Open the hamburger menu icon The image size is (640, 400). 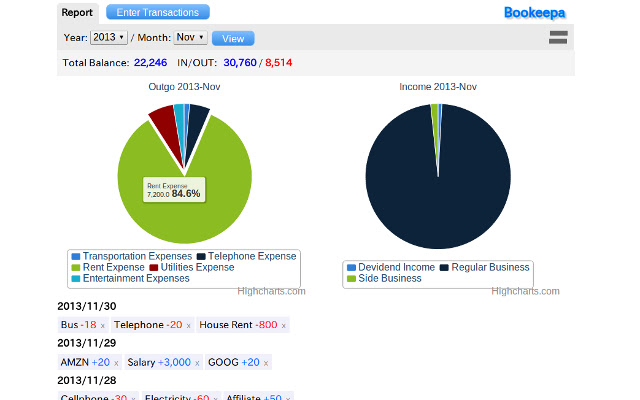click(558, 37)
